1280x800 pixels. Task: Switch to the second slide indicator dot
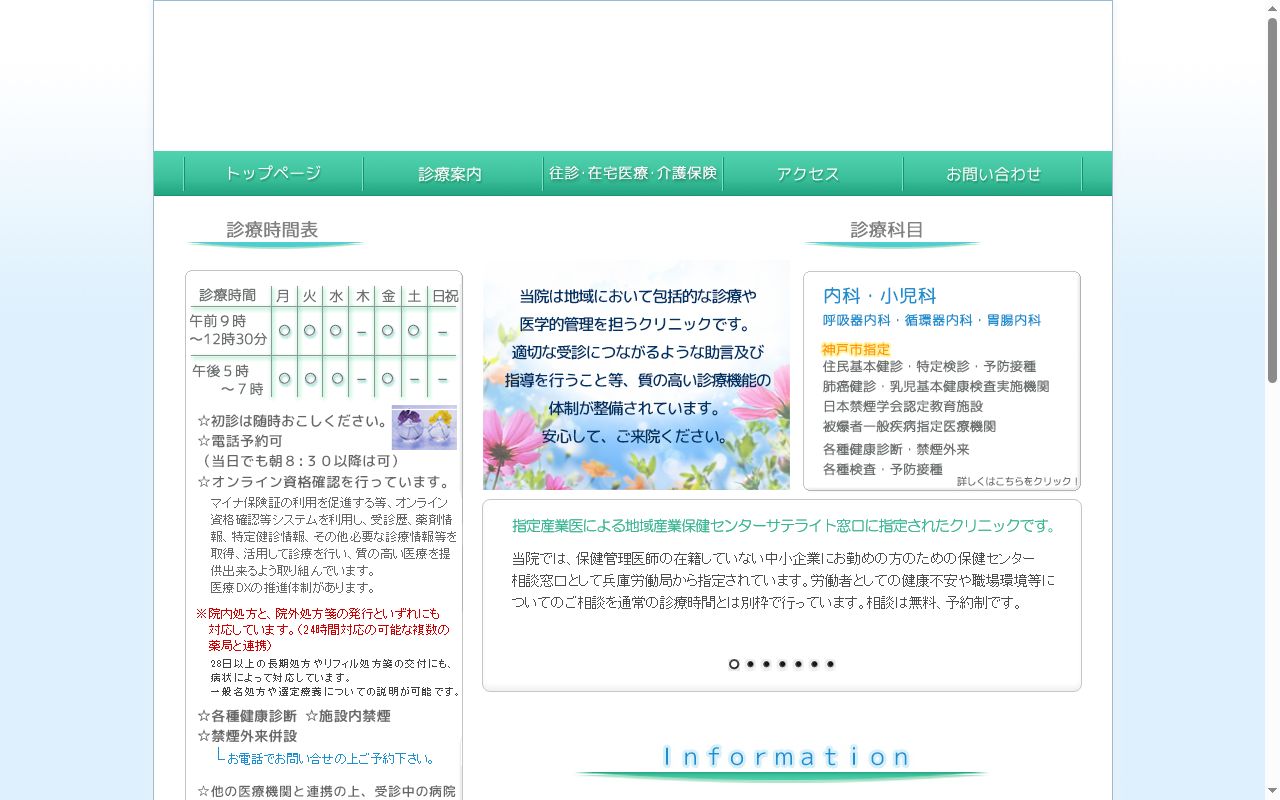tap(750, 664)
